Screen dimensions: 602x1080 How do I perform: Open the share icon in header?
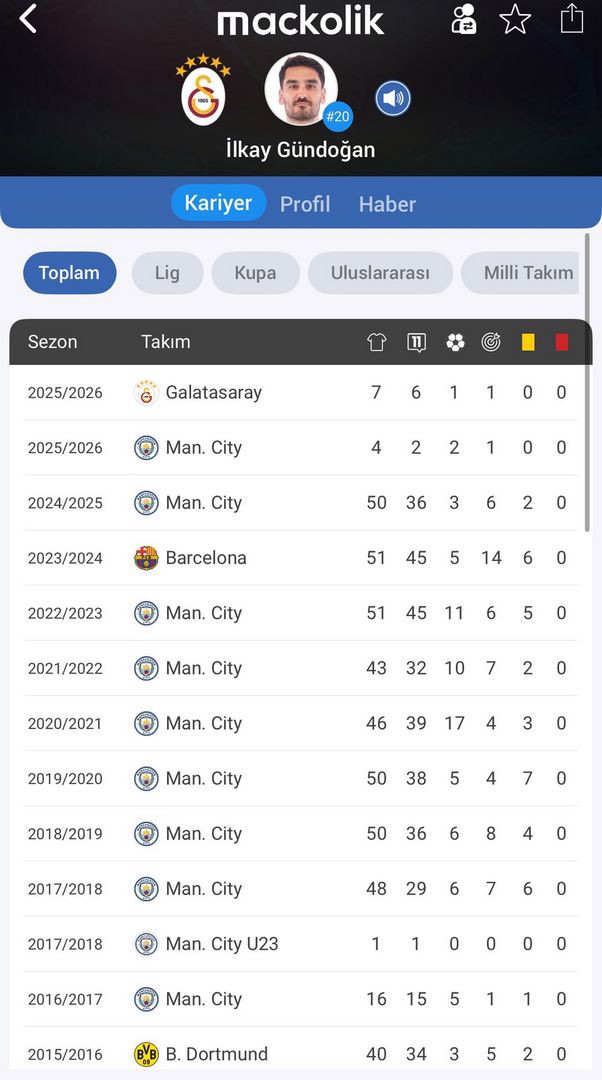click(x=571, y=19)
